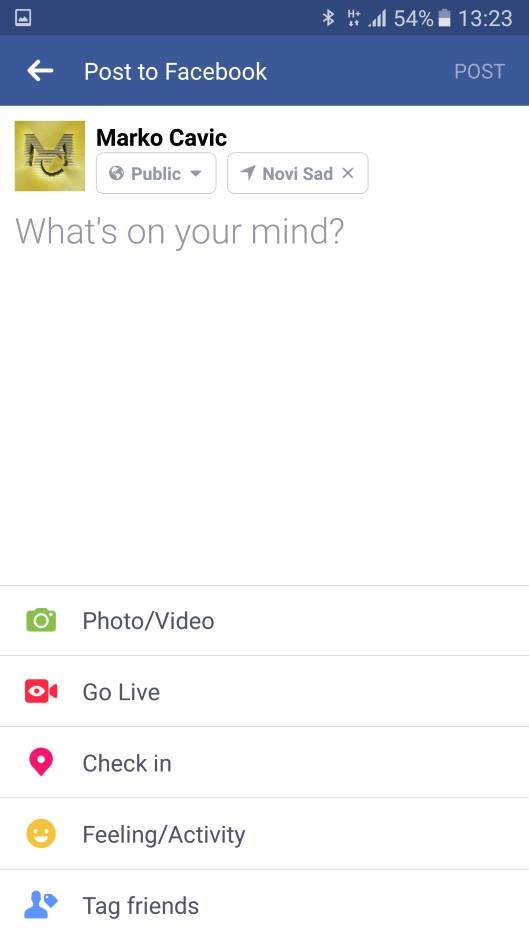The image size is (529, 940).
Task: Select the Check in option
Action: coord(264,763)
